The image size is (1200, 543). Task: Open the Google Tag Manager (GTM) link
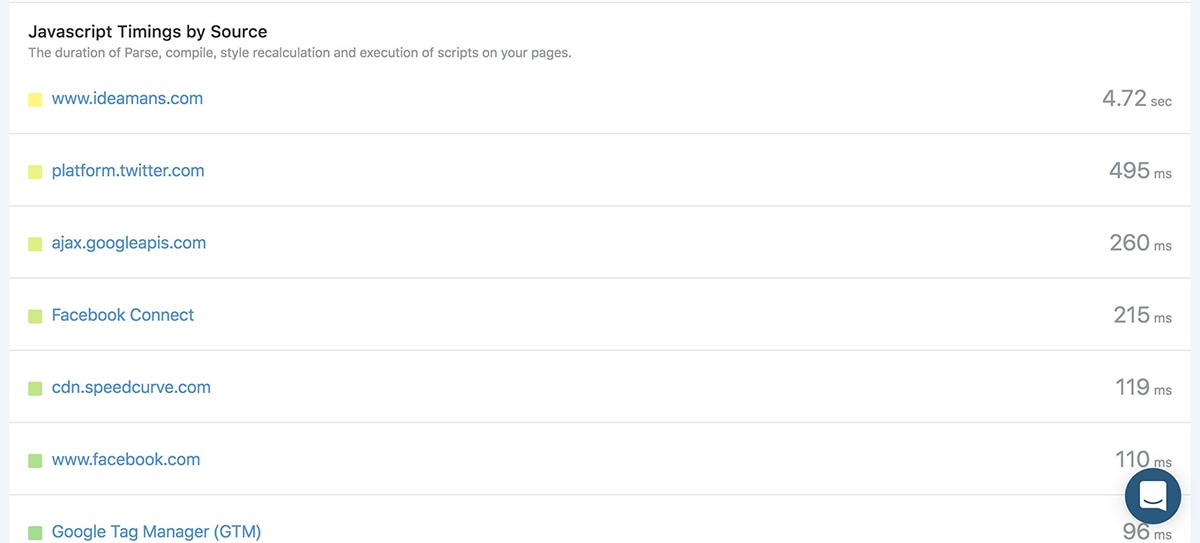point(156,532)
